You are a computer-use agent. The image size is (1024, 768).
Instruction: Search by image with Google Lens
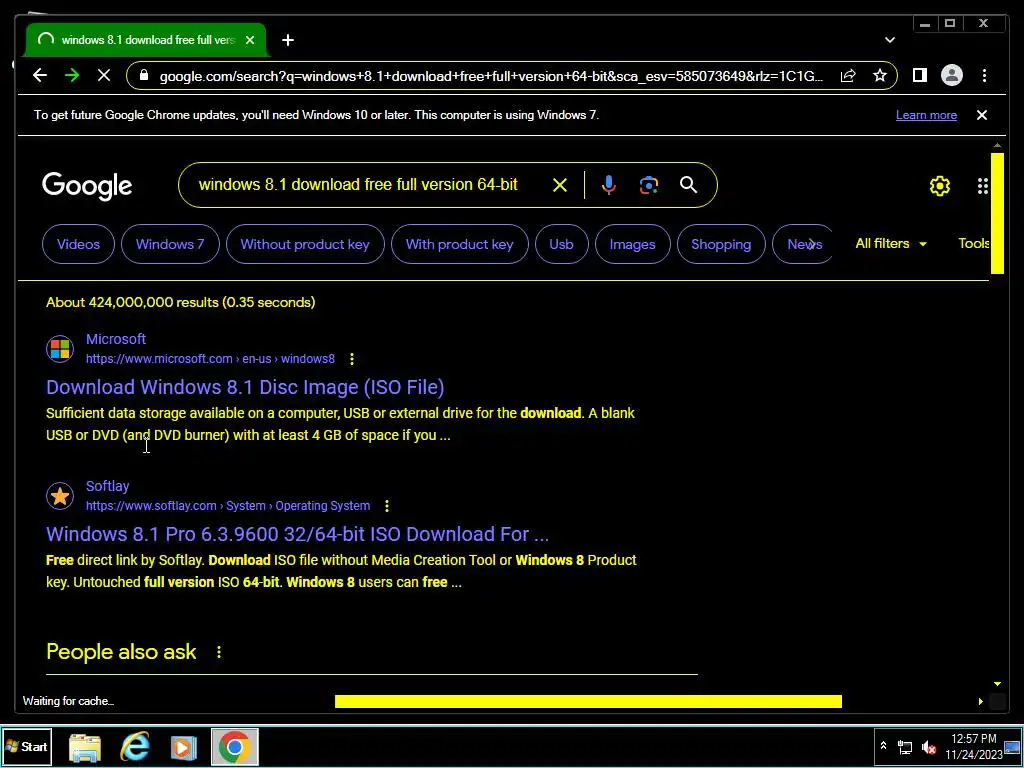click(648, 185)
